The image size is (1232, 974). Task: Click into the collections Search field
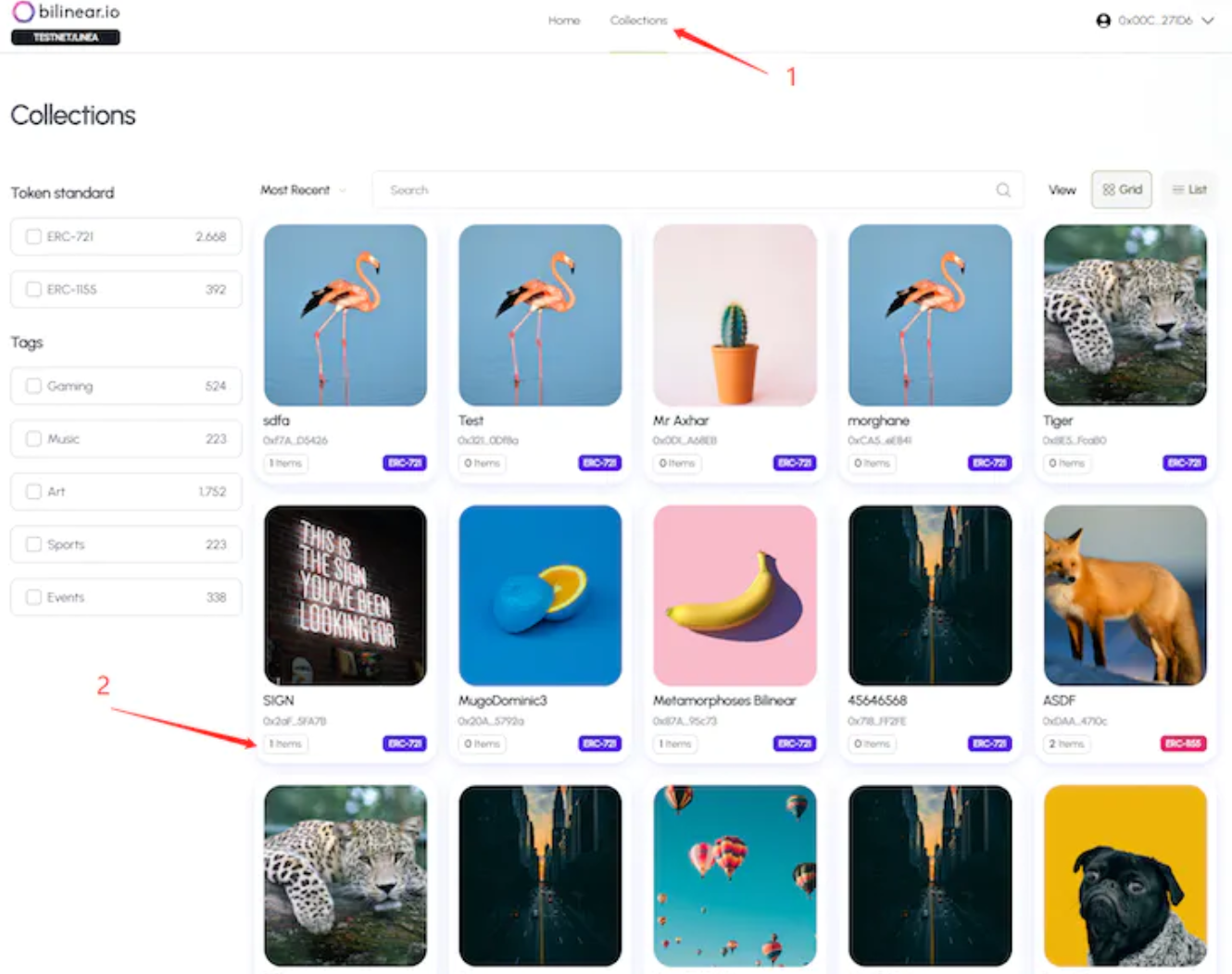click(698, 190)
